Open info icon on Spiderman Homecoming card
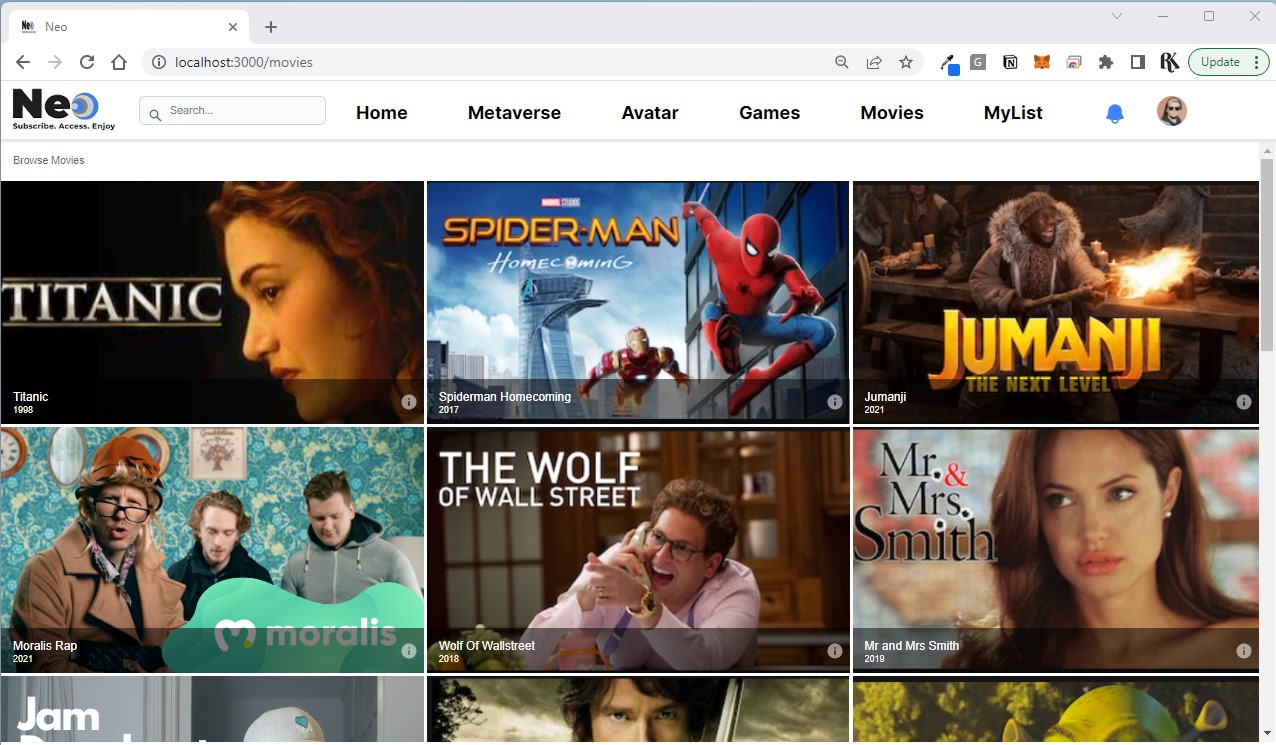Screen dimensions: 1276x745 (x=835, y=402)
